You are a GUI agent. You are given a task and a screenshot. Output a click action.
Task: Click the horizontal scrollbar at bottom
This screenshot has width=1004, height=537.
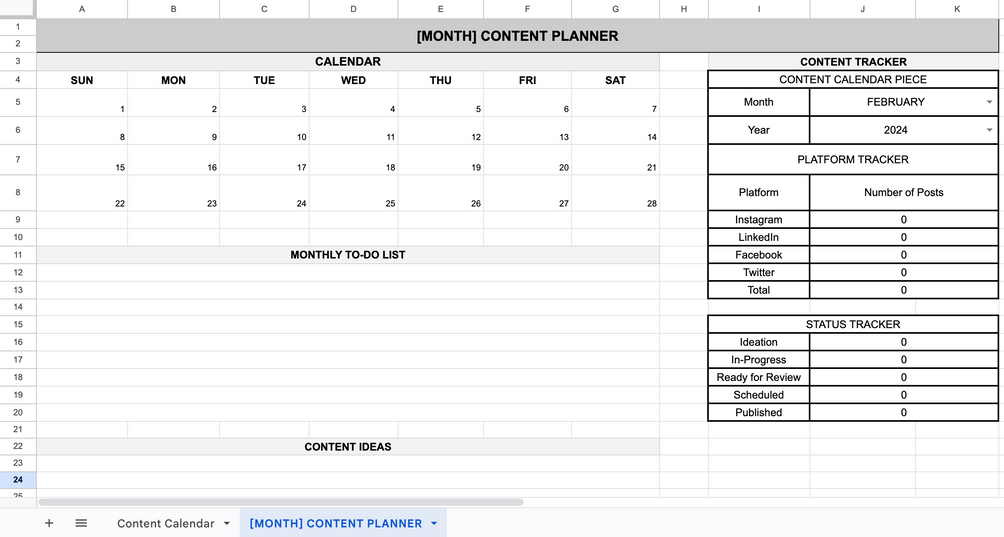[x=280, y=502]
